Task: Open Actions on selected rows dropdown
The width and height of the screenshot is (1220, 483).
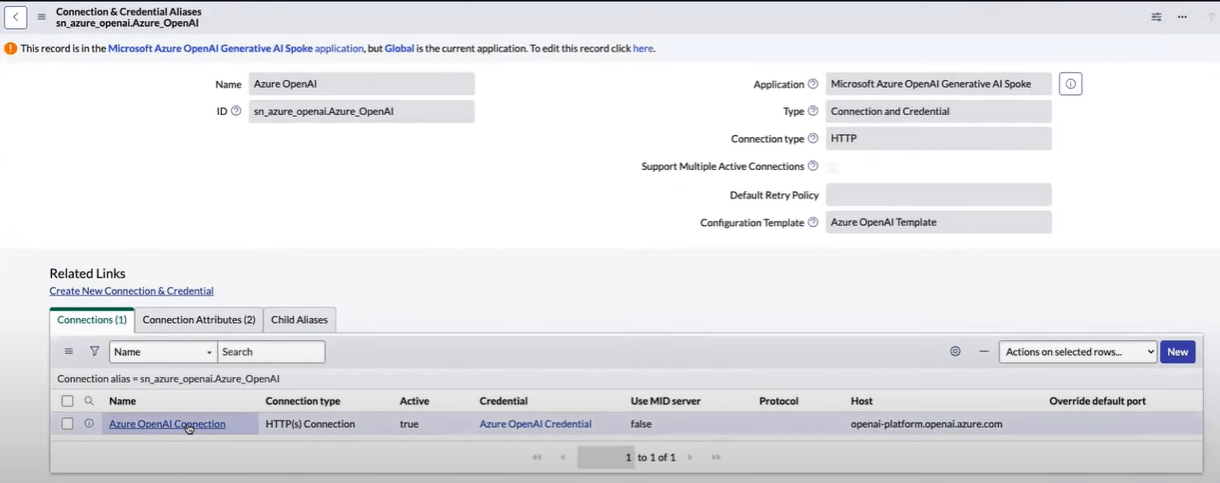Action: pos(1078,352)
